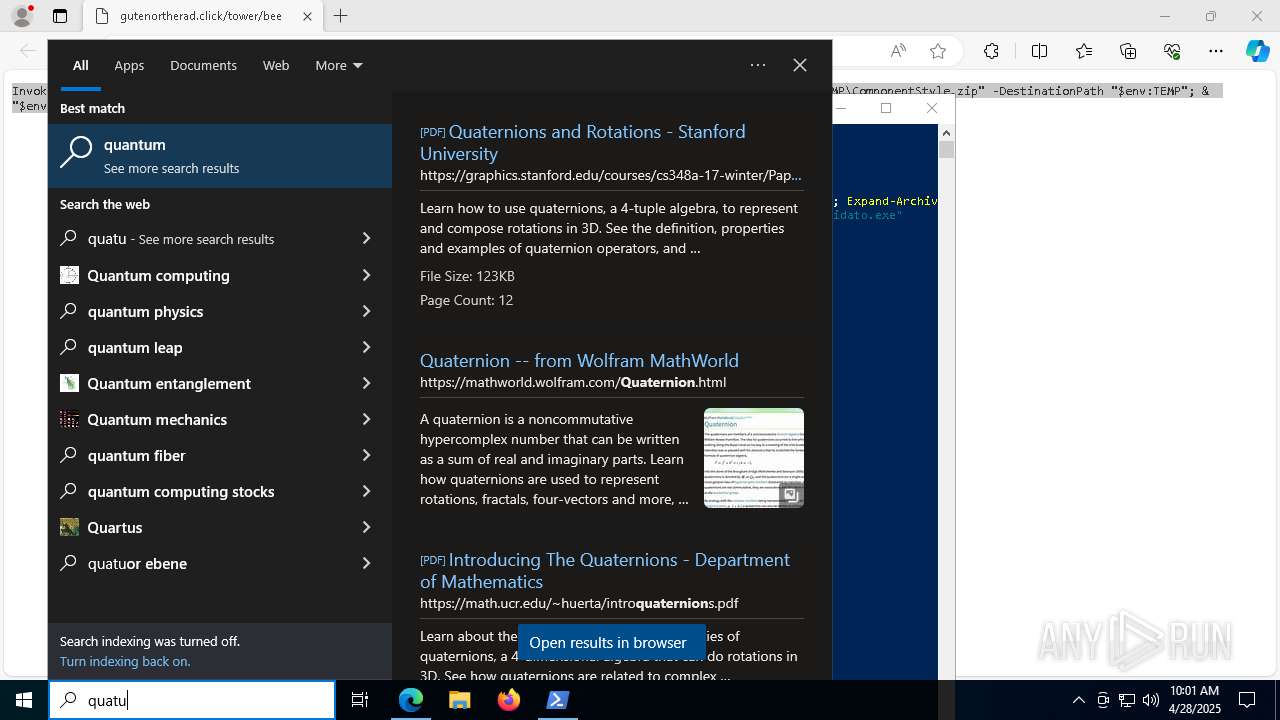Viewport: 1280px width, 720px height.
Task: Open a new Edge tab
Action: 340,16
